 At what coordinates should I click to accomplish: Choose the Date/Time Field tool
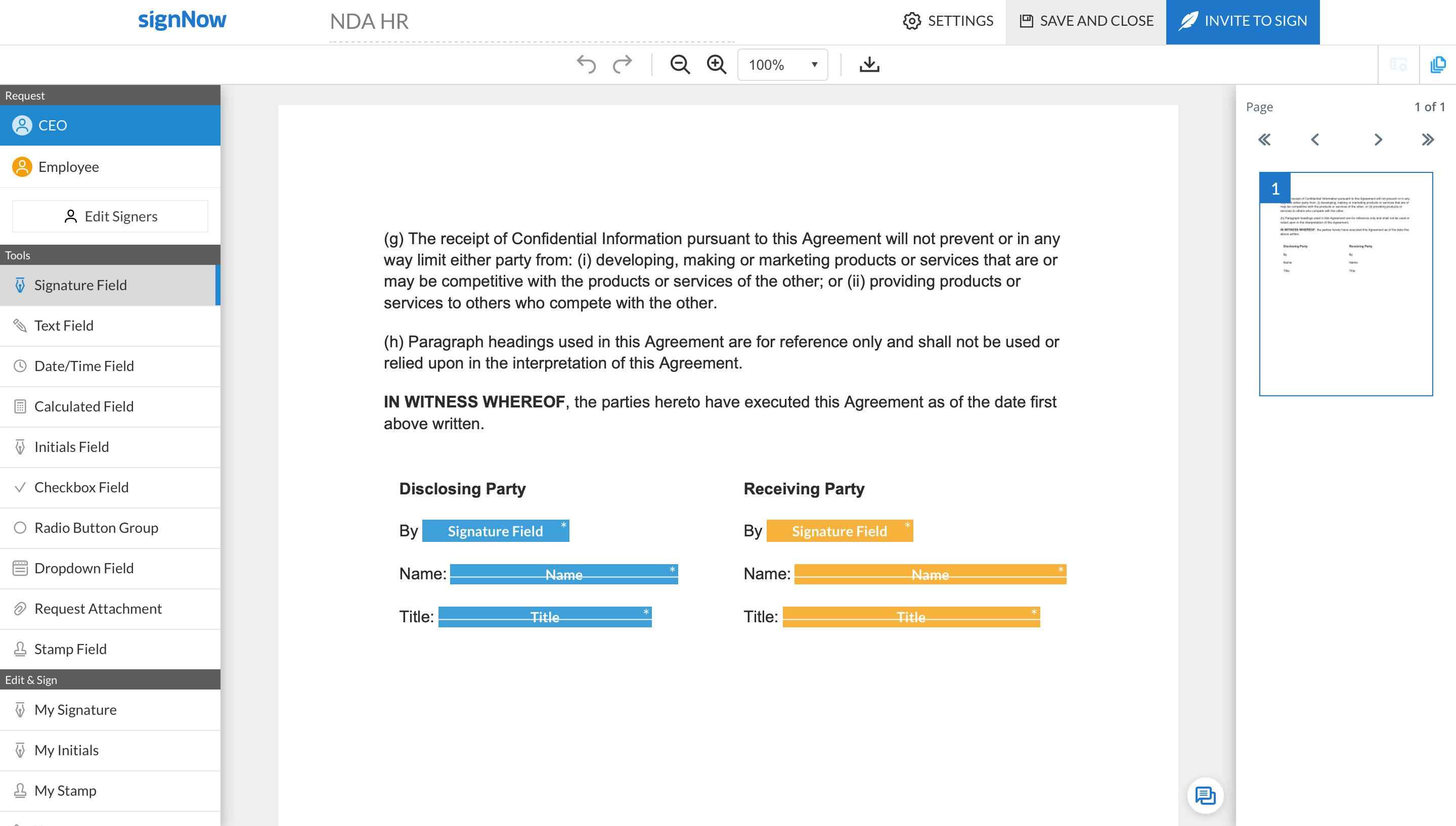pyautogui.click(x=84, y=366)
